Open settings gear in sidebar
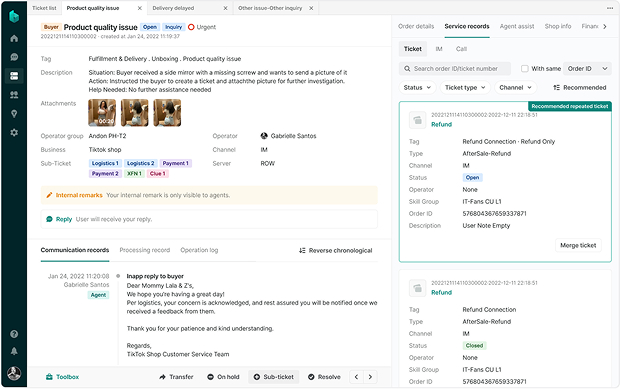Screen dimensions: 620x389 [14, 132]
